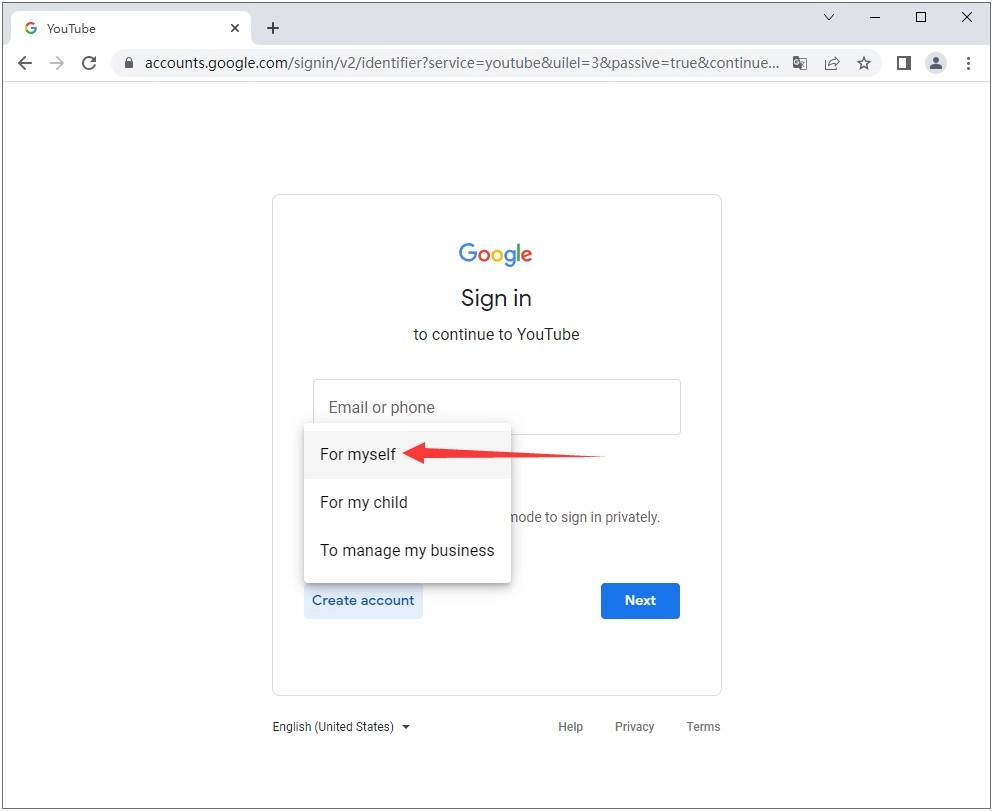The width and height of the screenshot is (993, 811).
Task: Open the Chrome three-dot menu
Action: pos(968,62)
